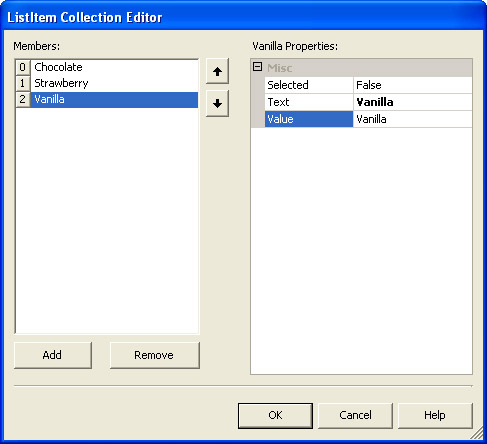Click the index 2 box
Viewport: 487px width, 444px height.
click(23, 99)
